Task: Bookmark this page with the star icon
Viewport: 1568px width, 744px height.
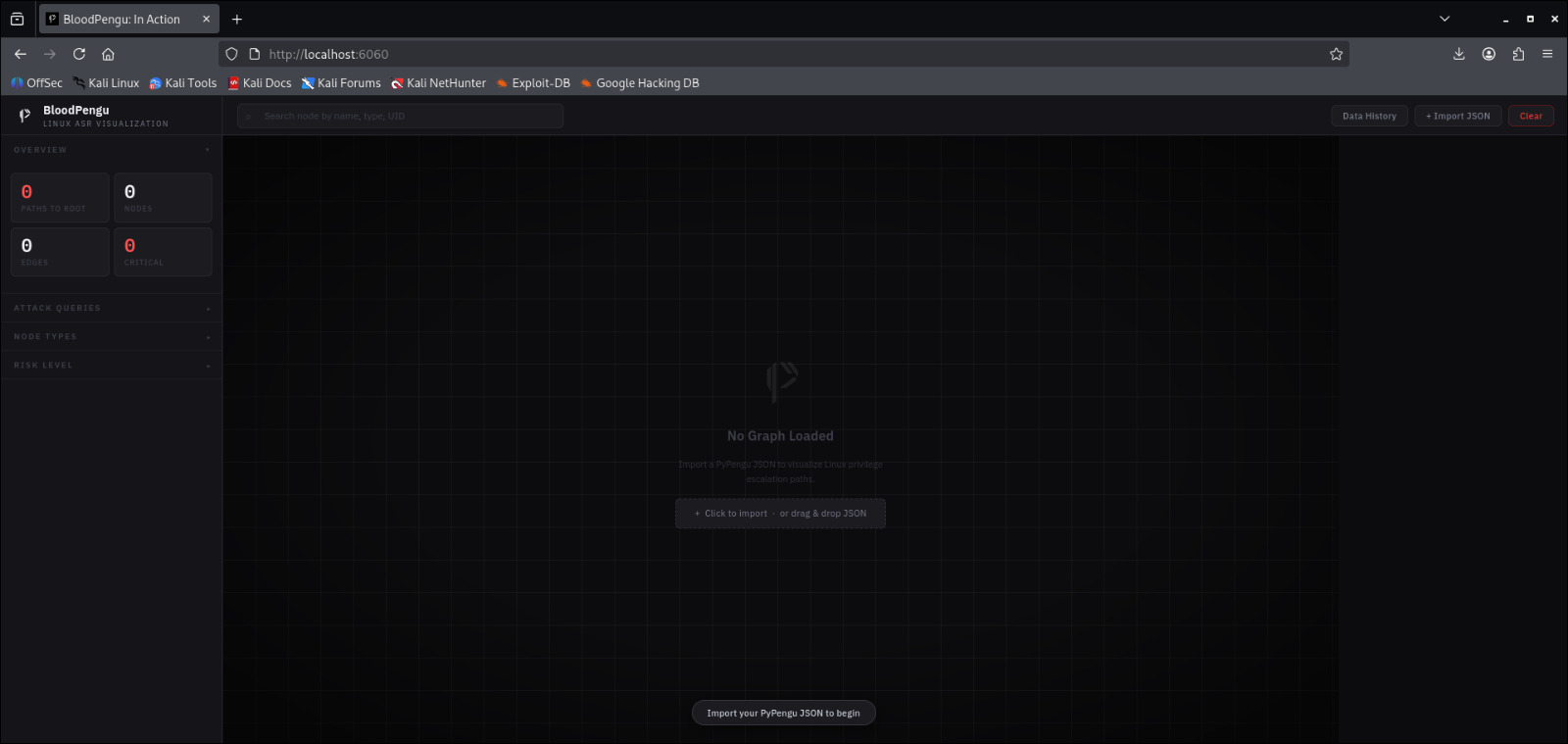Action: click(x=1336, y=54)
